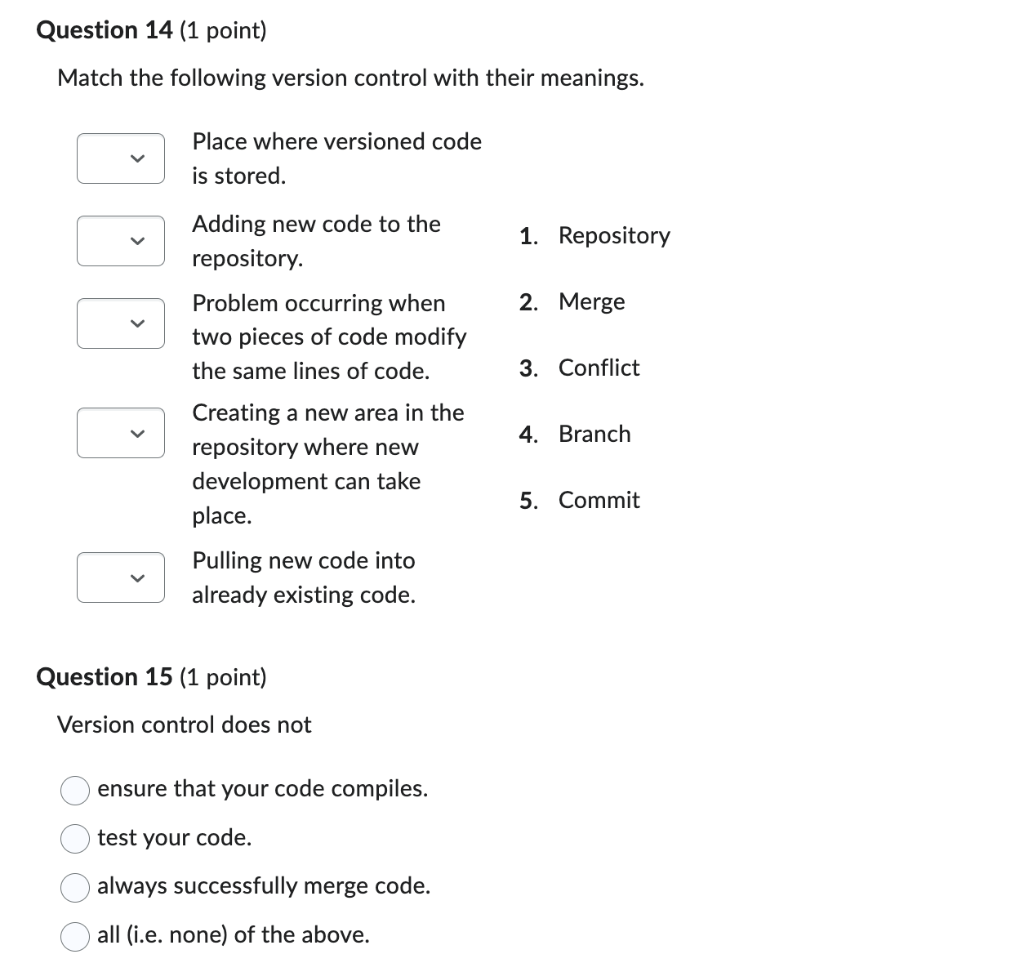Viewport: 1024px width, 972px height.
Task: Click the 'Conflict' answer option
Action: (599, 367)
